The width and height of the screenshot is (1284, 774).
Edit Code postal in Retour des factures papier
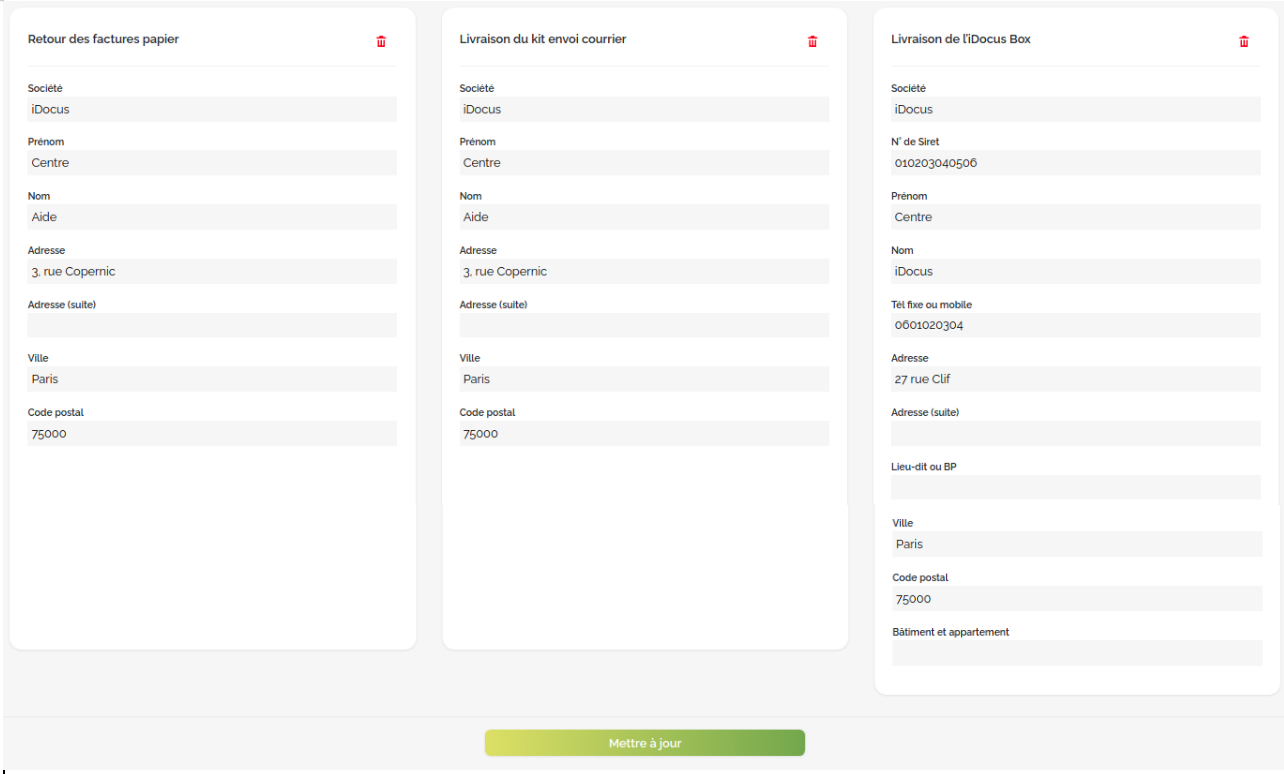tap(212, 433)
